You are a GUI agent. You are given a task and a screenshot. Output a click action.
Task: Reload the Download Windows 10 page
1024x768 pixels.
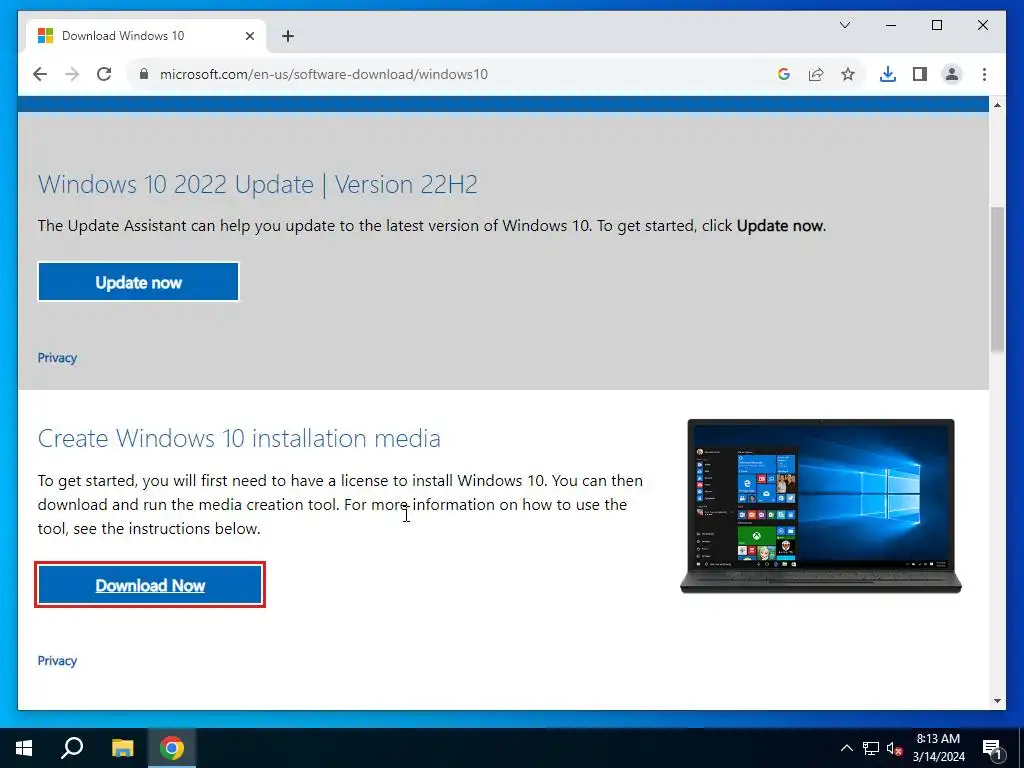(104, 74)
